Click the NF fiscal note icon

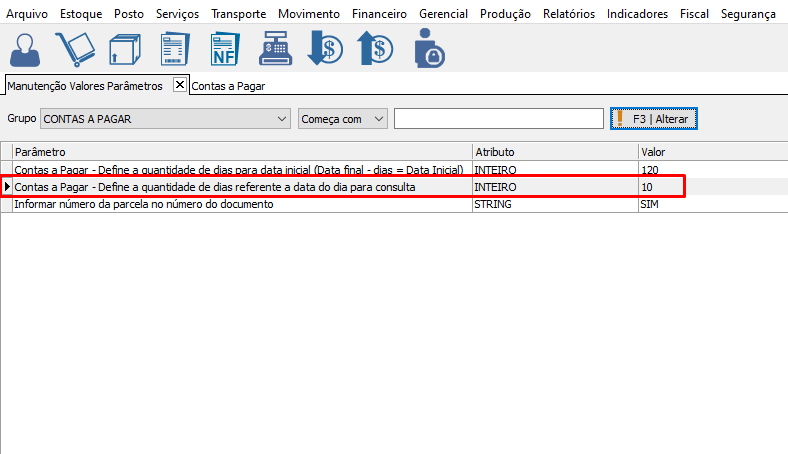(225, 48)
